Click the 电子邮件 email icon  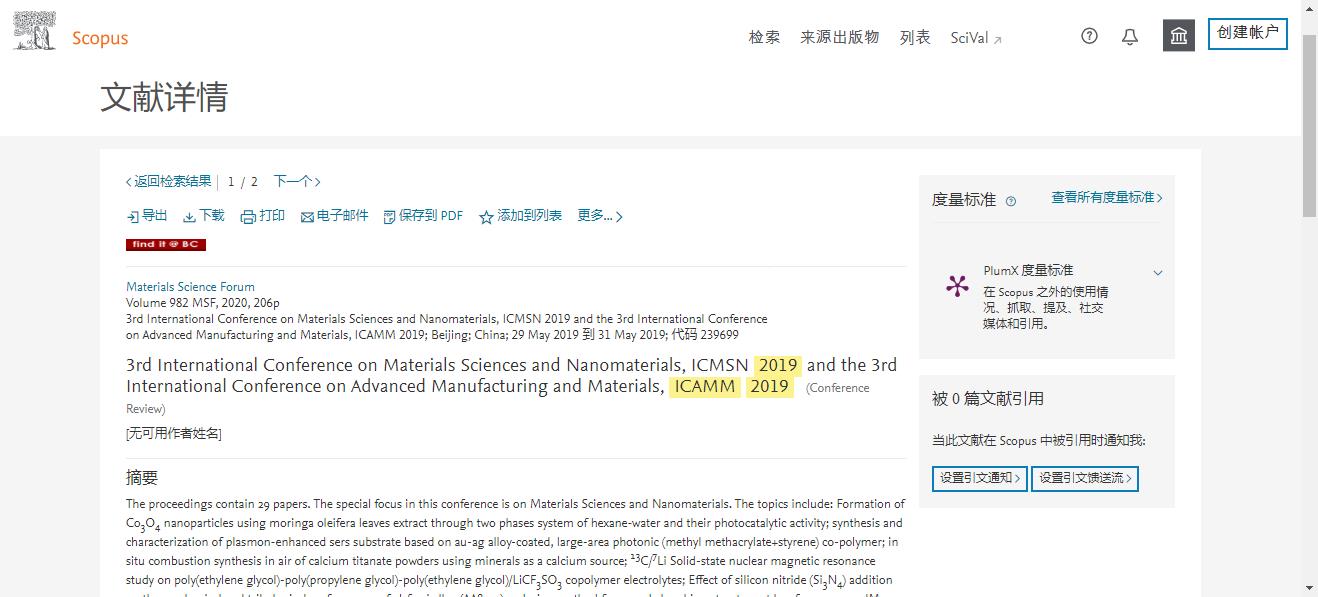click(x=307, y=217)
